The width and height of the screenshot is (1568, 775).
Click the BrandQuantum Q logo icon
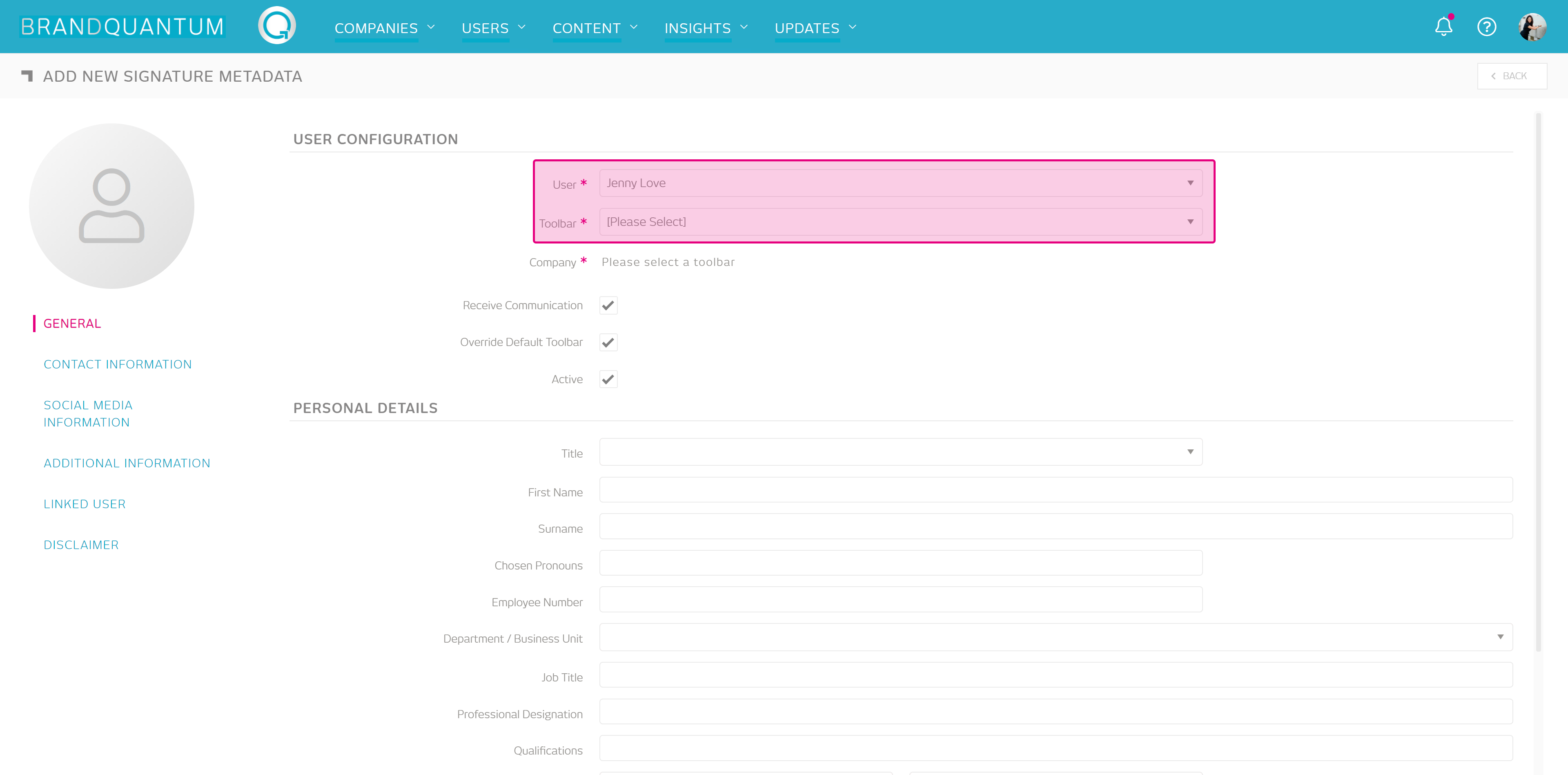(277, 26)
